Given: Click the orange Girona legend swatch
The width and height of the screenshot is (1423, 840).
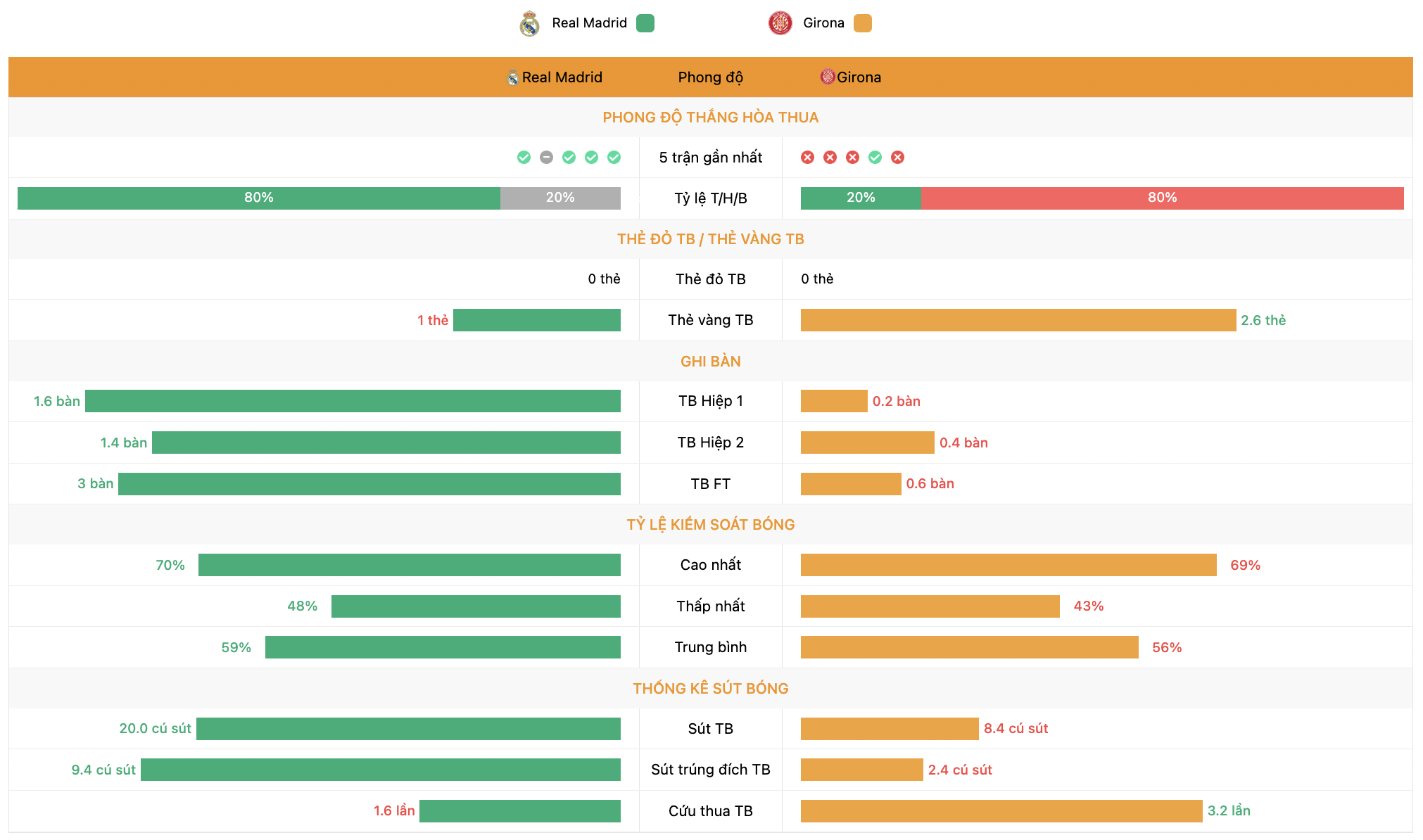Looking at the screenshot, I should pyautogui.click(x=863, y=23).
